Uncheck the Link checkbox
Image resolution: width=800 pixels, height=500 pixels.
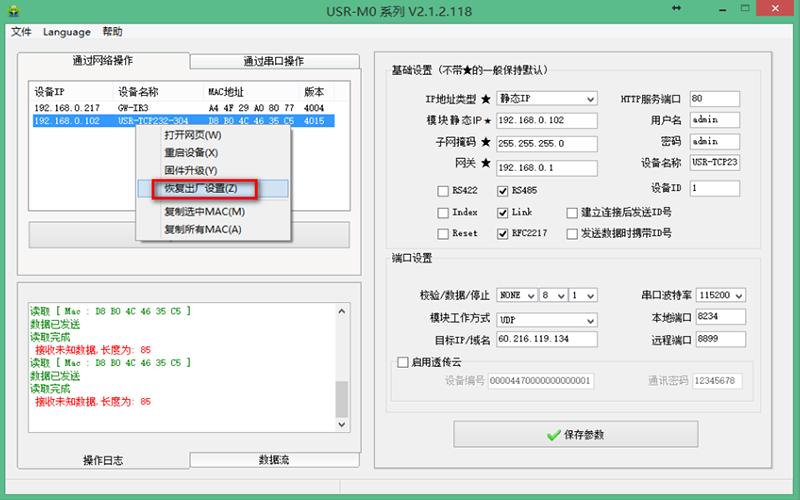coord(503,212)
